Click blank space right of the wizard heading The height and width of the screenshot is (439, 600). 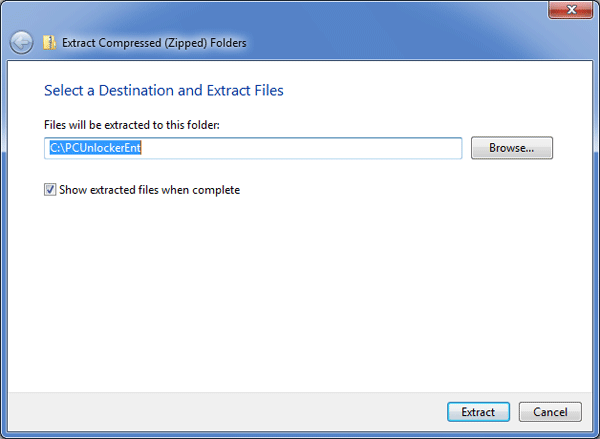(430, 91)
